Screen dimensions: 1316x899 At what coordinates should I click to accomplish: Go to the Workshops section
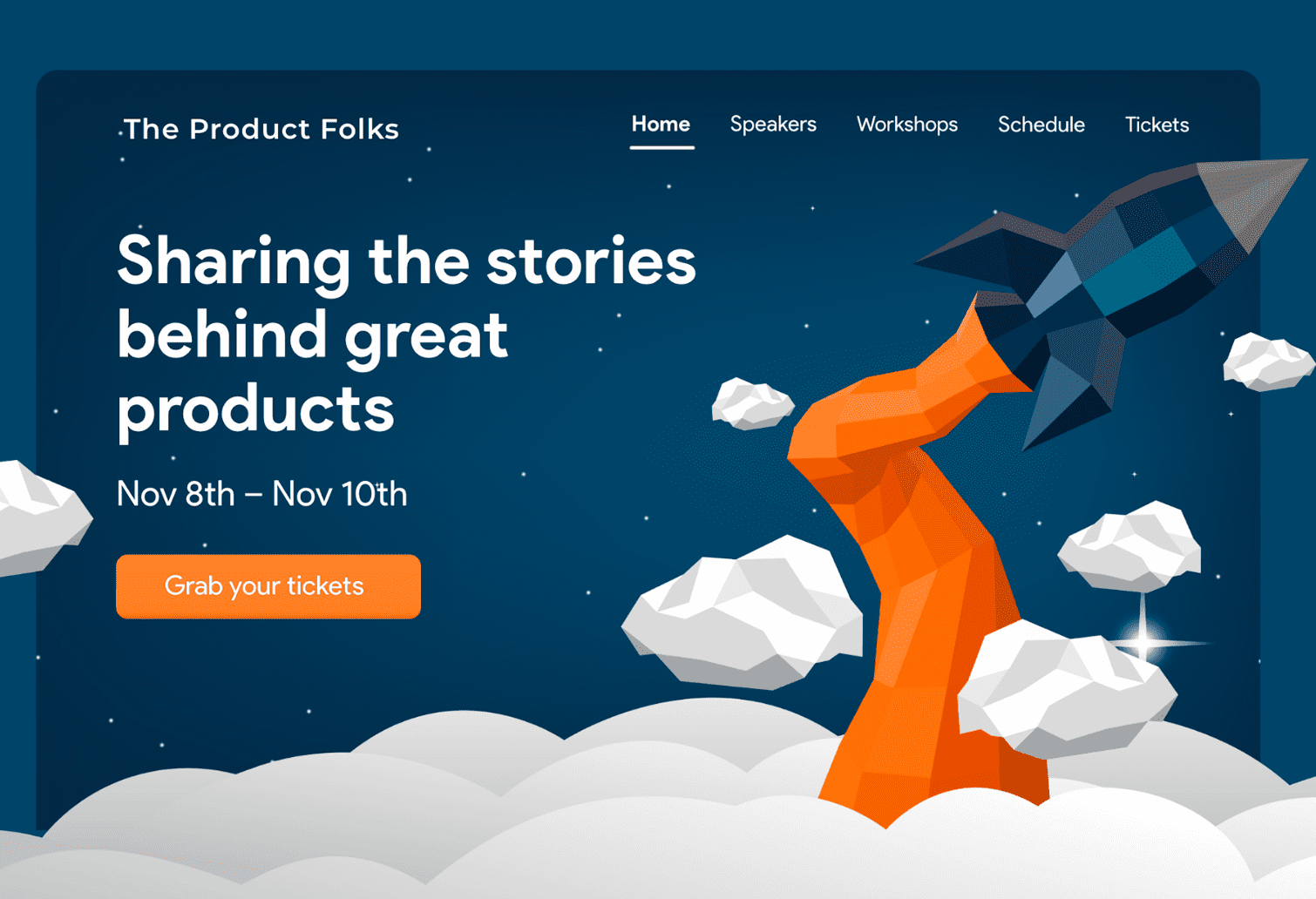click(906, 125)
